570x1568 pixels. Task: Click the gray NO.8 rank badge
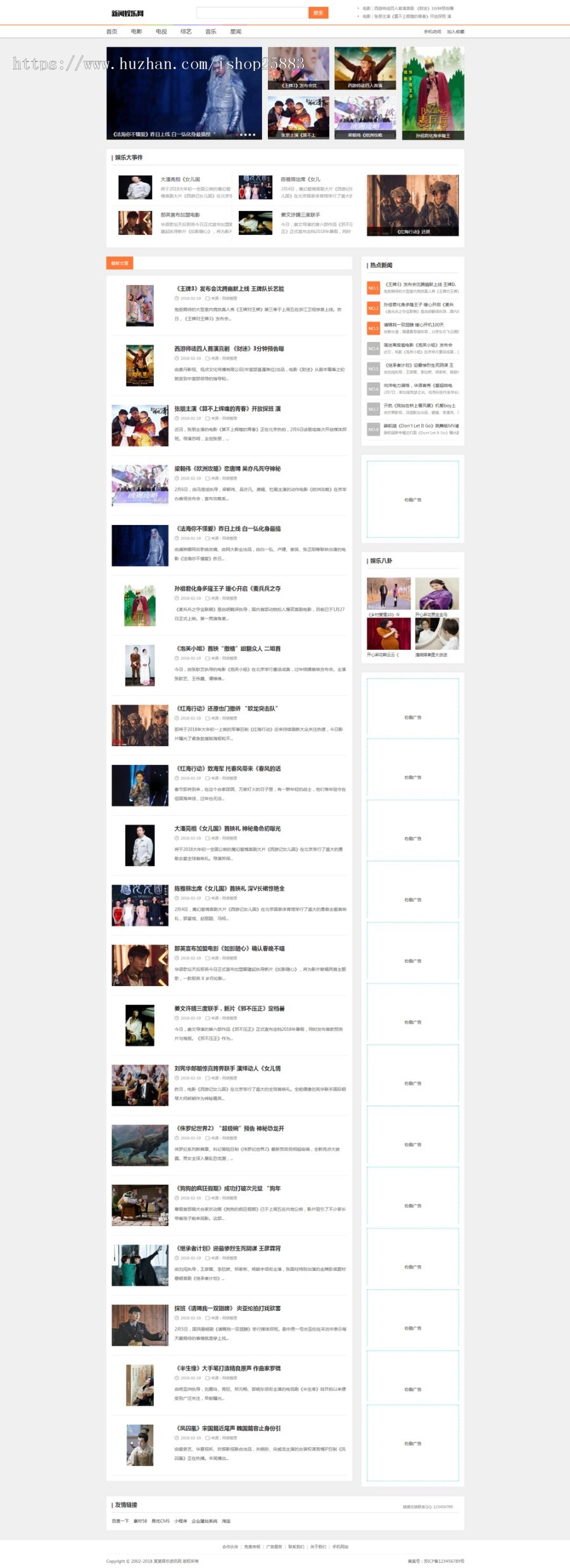374,429
